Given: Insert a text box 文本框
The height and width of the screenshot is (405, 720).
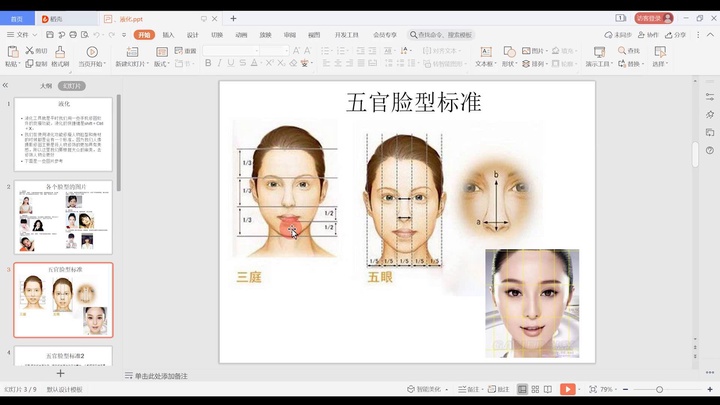Looking at the screenshot, I should tap(485, 56).
